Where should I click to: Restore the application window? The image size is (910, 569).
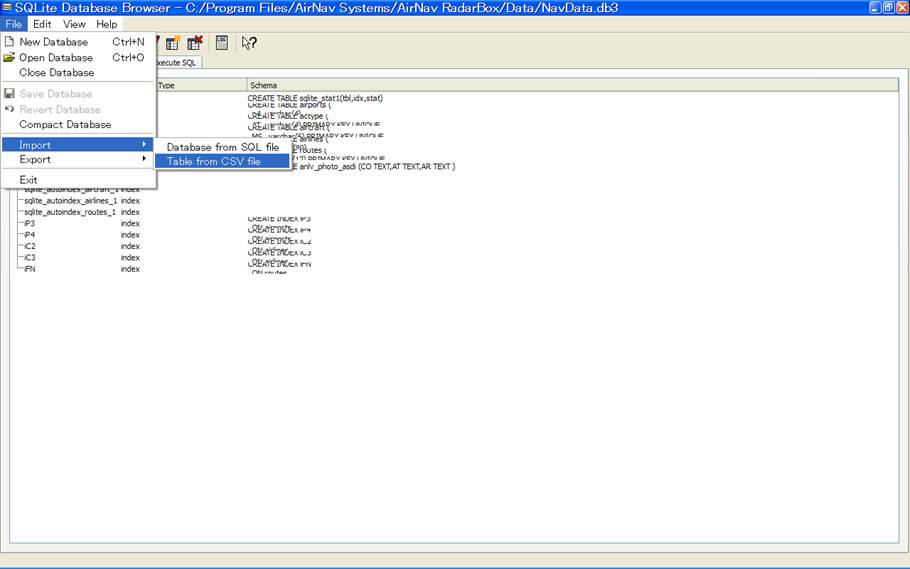click(889, 8)
